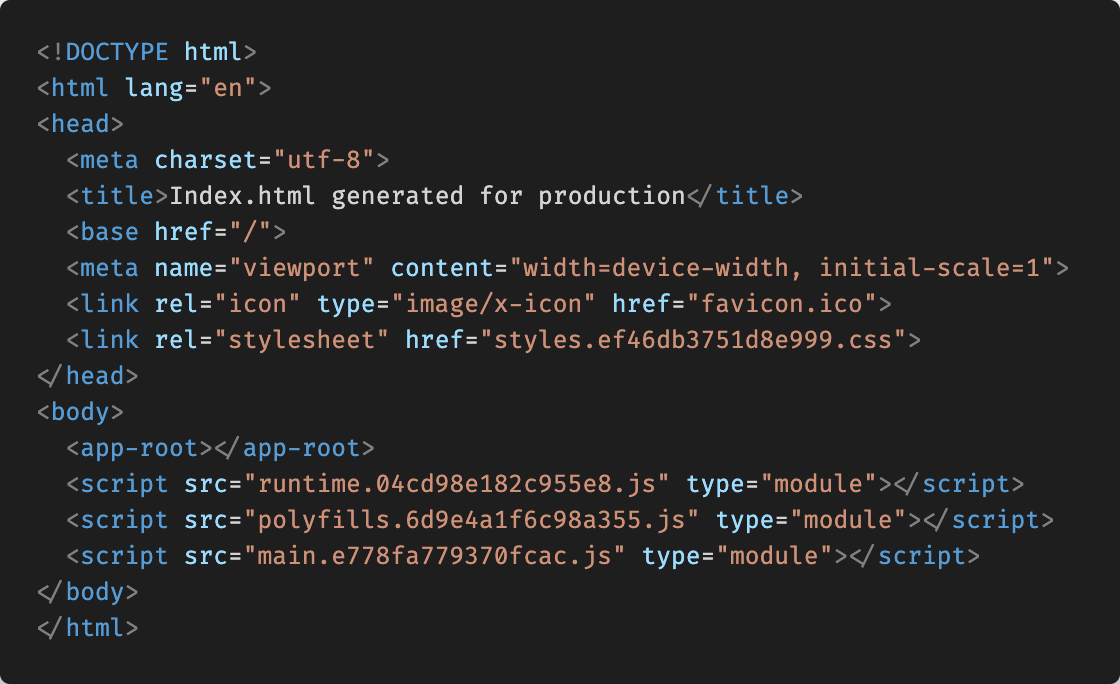Click the opening body tag
1120x684 pixels.
point(81,412)
